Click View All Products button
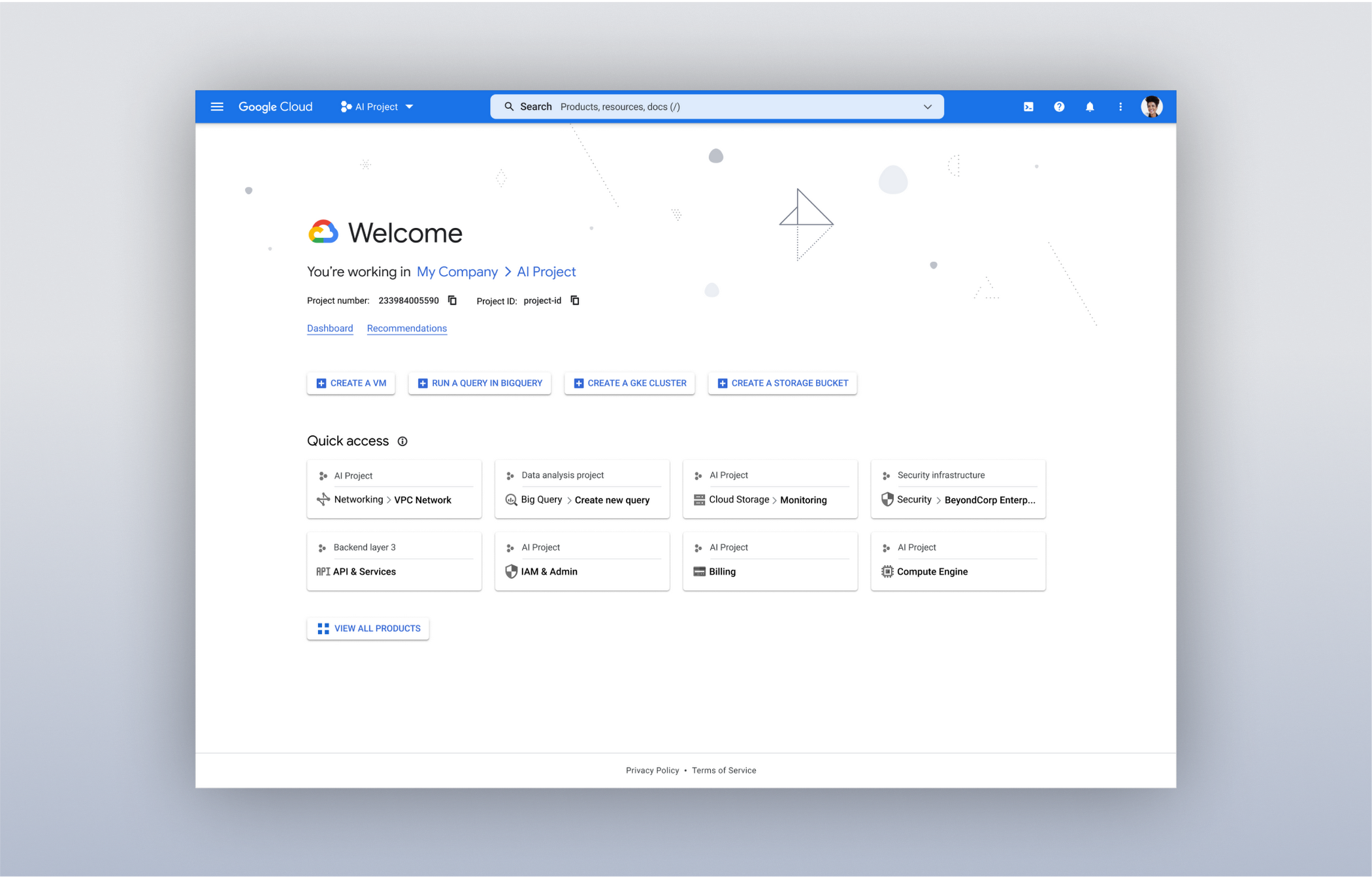1372x884 pixels. click(368, 629)
